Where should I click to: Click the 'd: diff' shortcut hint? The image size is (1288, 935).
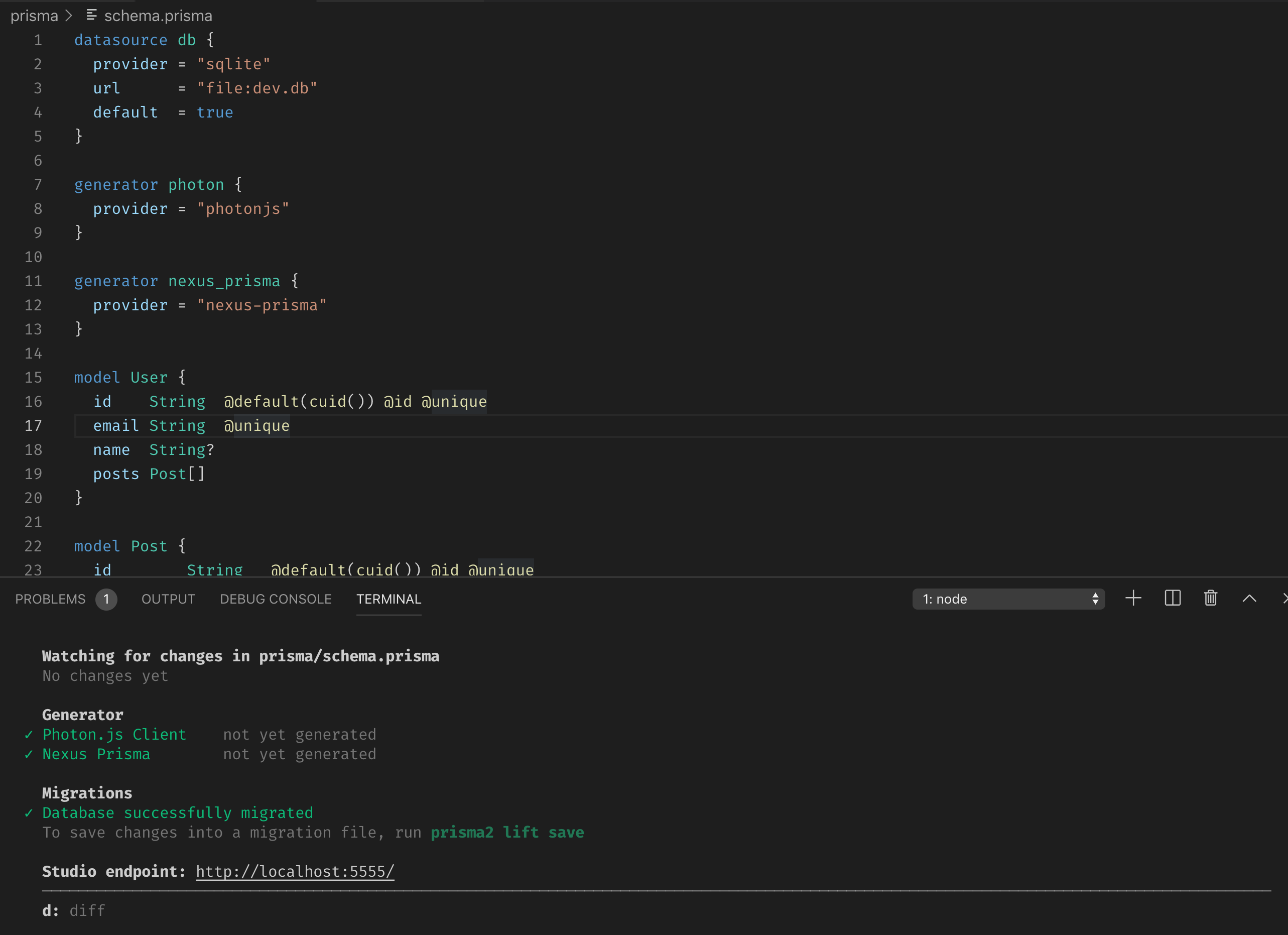73,910
